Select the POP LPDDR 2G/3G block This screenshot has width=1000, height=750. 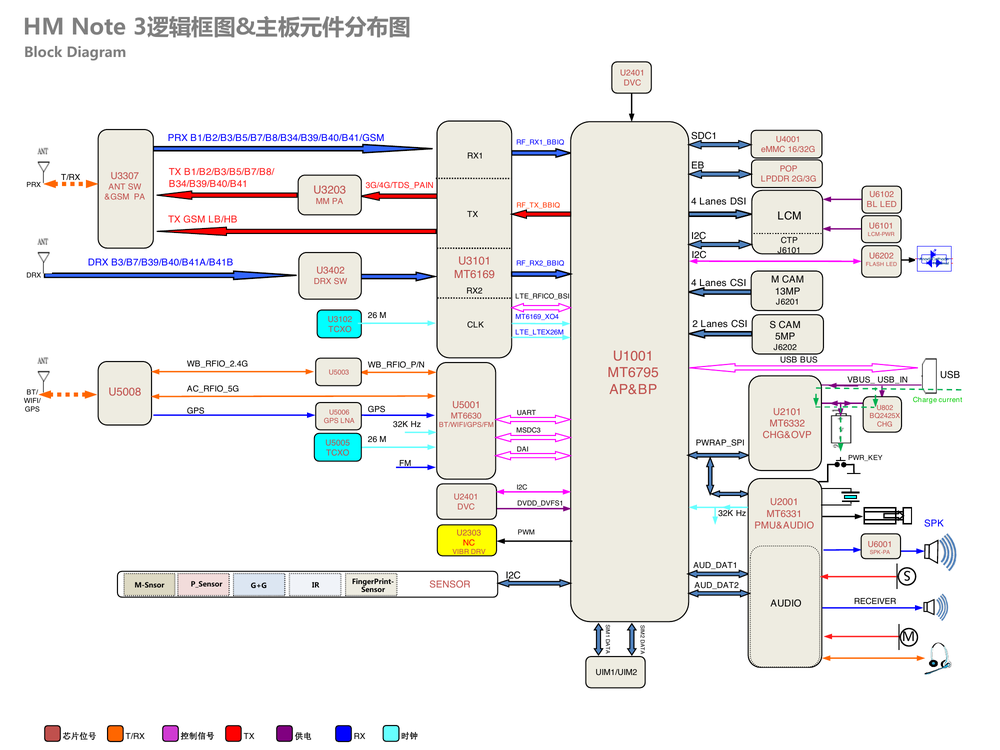click(x=787, y=173)
